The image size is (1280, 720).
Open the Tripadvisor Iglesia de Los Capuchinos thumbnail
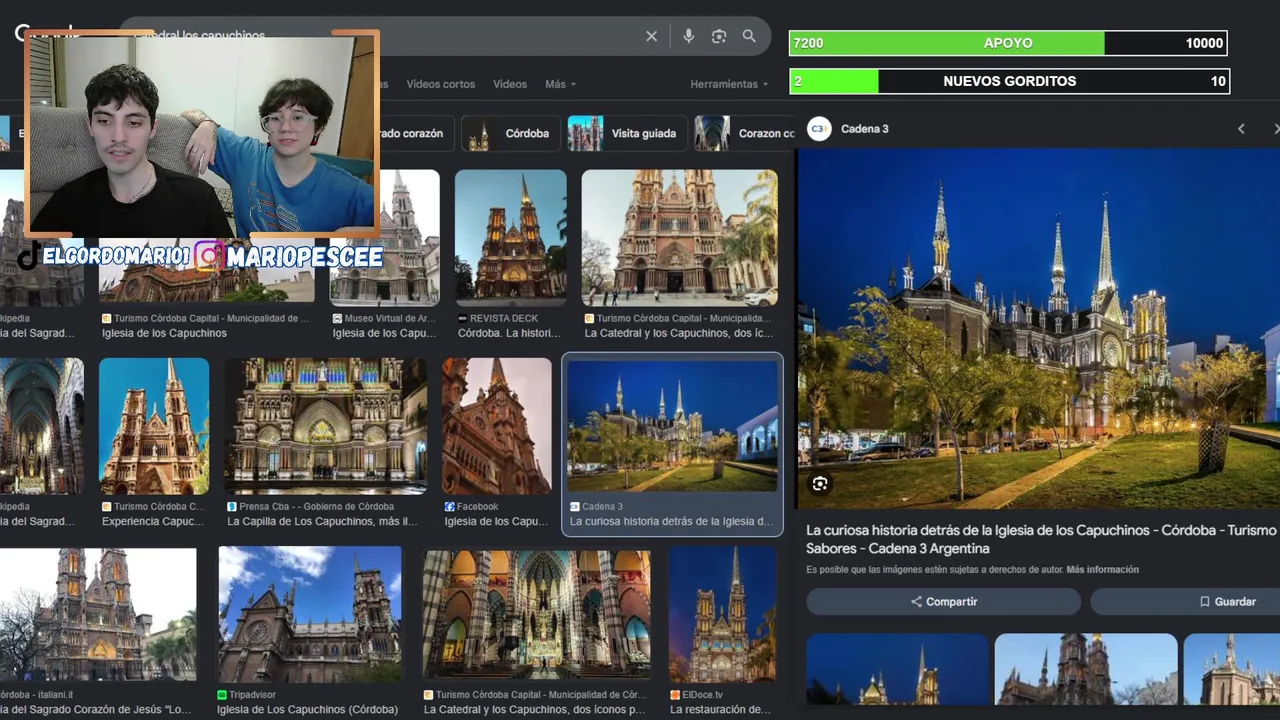310,615
